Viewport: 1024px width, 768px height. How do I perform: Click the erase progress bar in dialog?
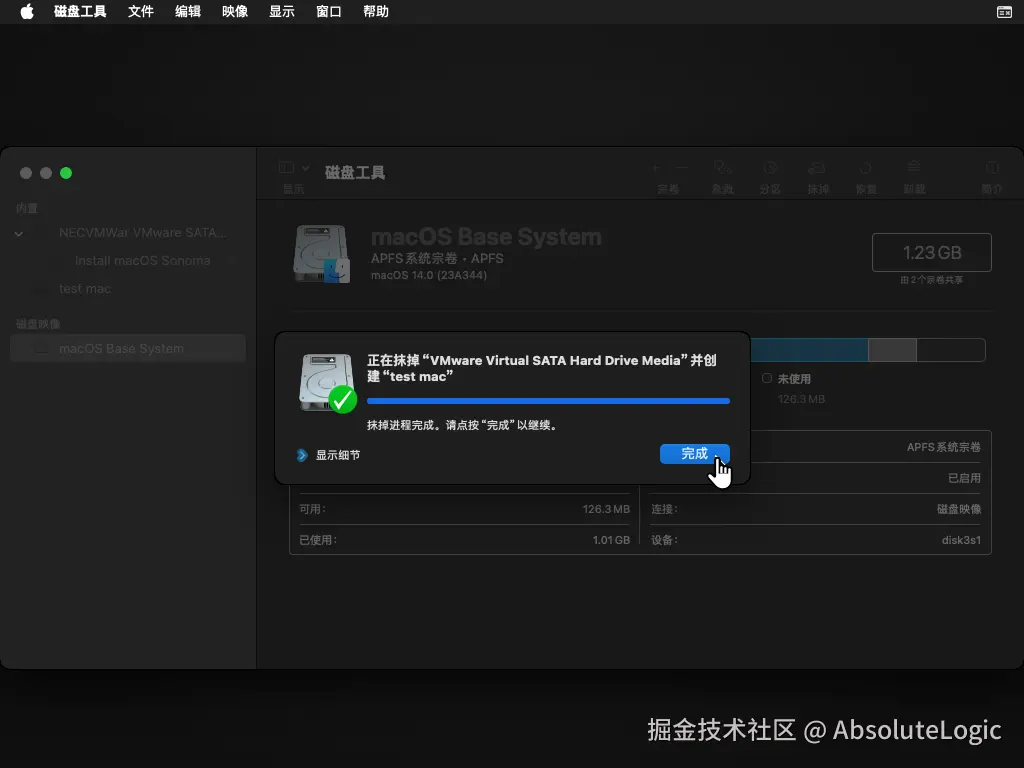coord(548,401)
